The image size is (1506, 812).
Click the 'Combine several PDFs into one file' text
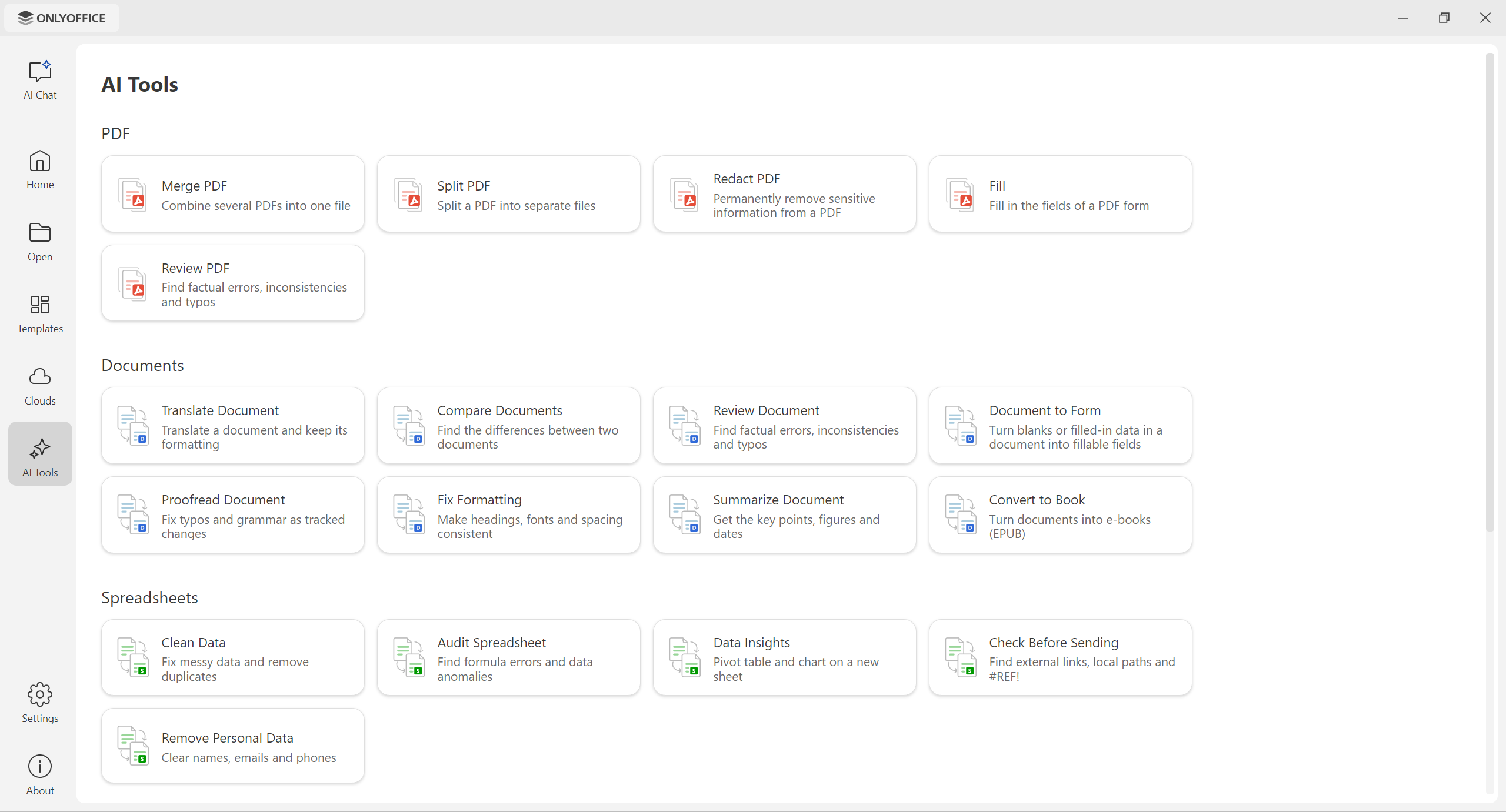coord(256,206)
